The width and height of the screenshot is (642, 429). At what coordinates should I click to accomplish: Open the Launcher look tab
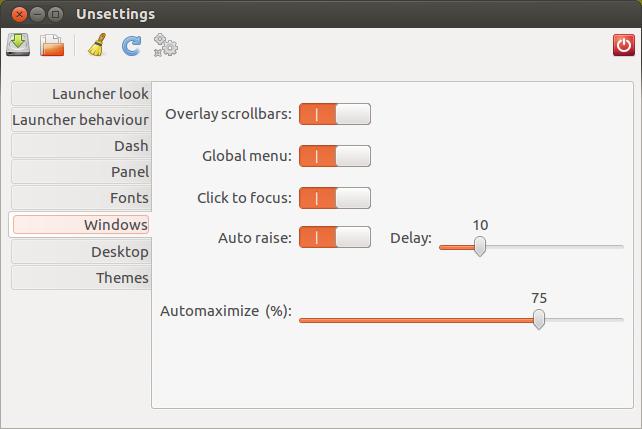(81, 94)
